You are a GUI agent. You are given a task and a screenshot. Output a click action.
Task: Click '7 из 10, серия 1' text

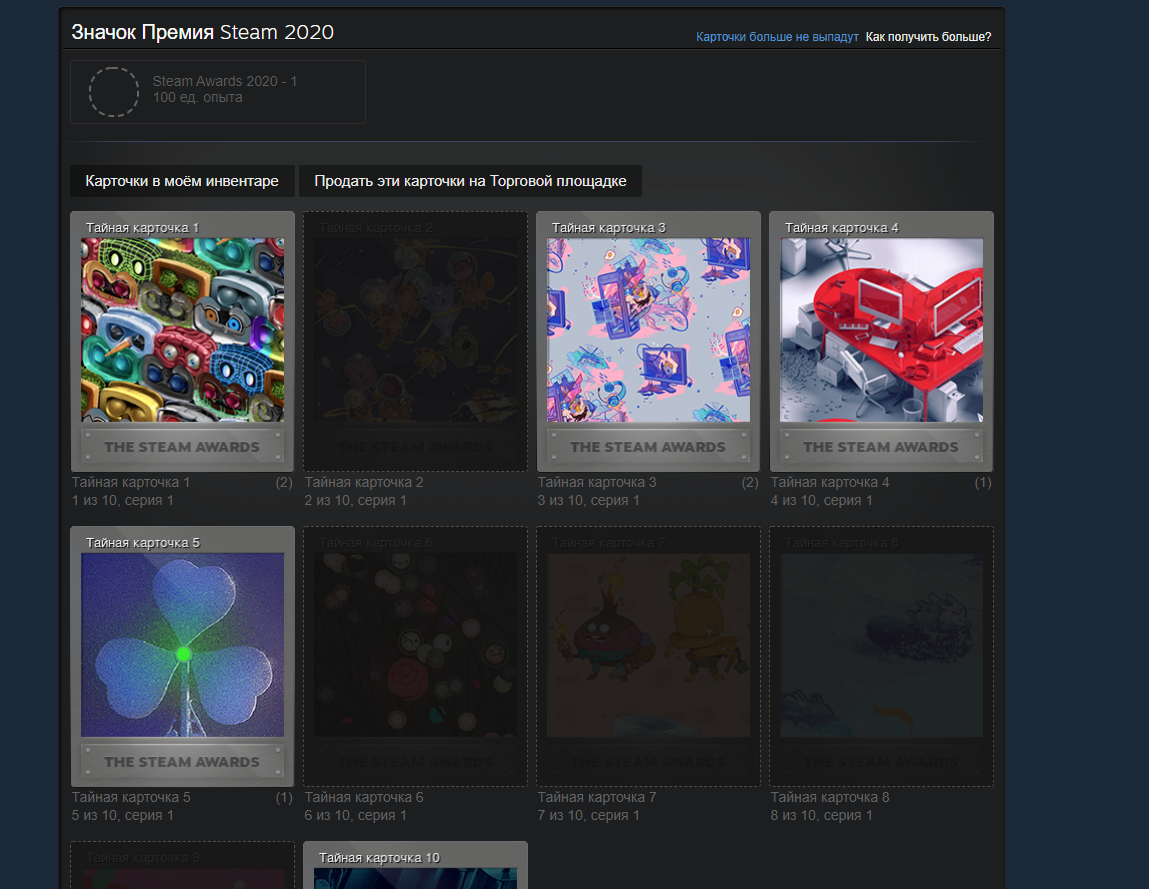588,816
